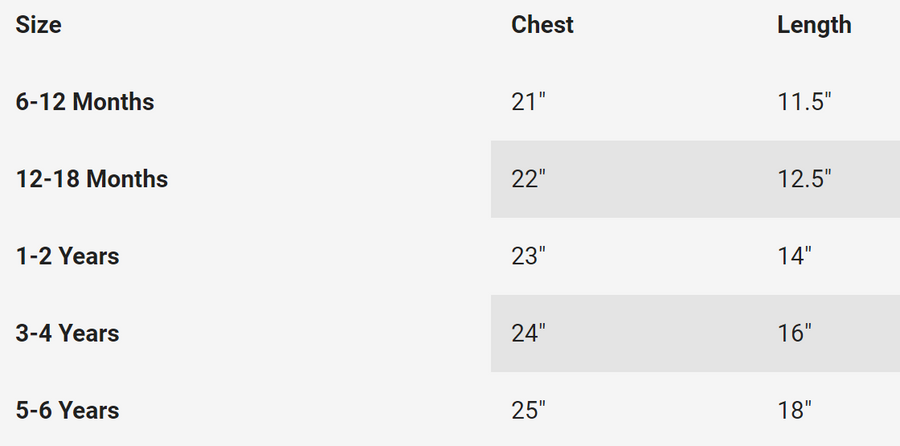The image size is (900, 446).
Task: Click the 16" length value
Action: (794, 333)
